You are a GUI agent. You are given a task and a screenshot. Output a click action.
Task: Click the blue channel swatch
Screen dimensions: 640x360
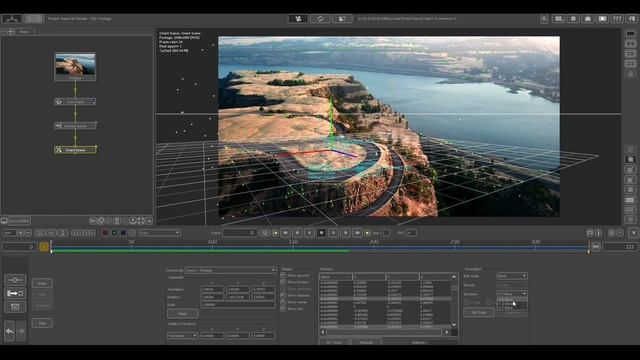pyautogui.click(x=123, y=233)
